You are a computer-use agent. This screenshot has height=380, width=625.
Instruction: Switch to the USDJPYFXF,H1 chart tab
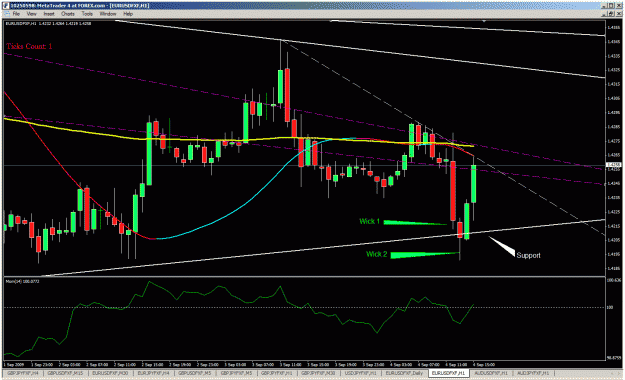click(x=360, y=373)
